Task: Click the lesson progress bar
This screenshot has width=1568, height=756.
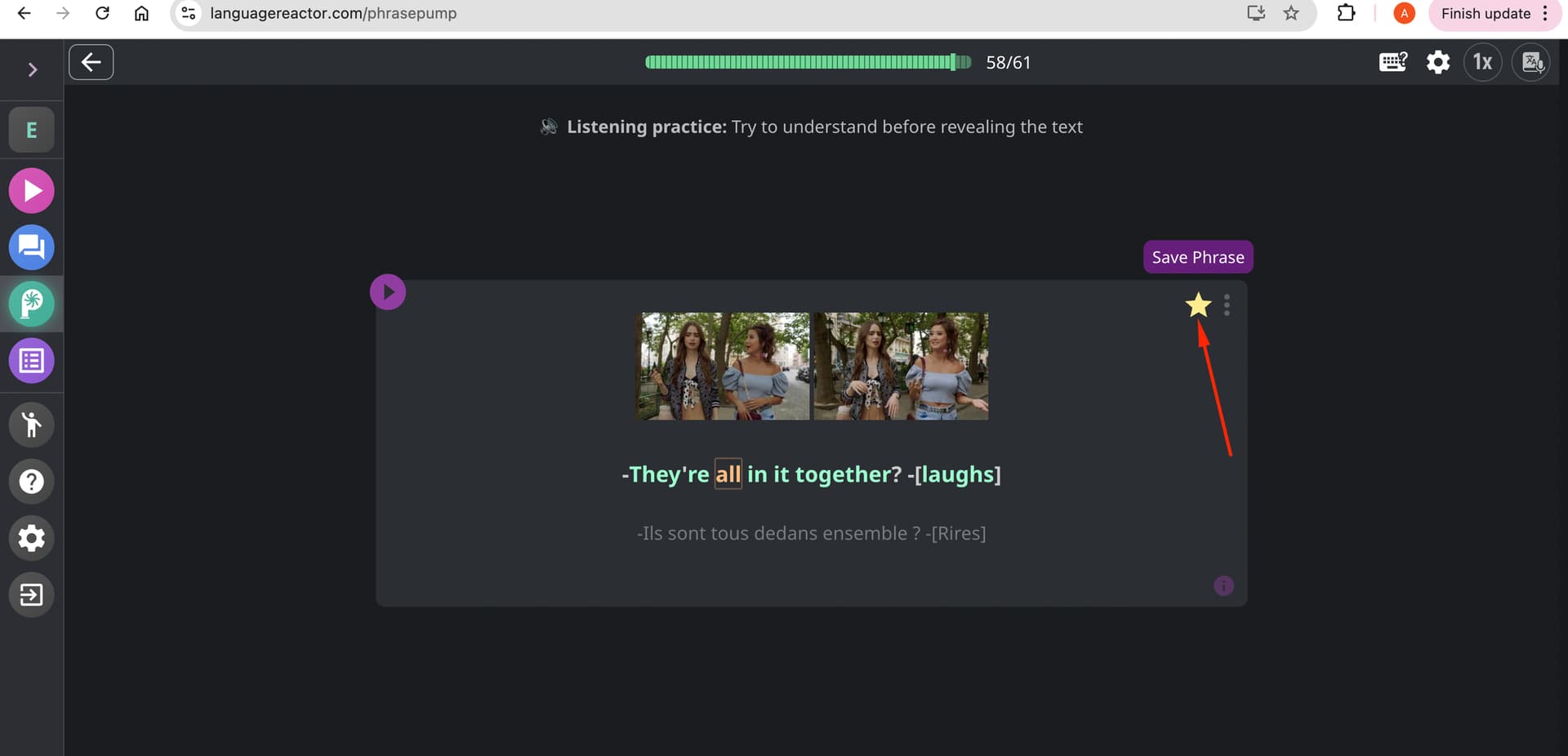Action: [x=808, y=62]
